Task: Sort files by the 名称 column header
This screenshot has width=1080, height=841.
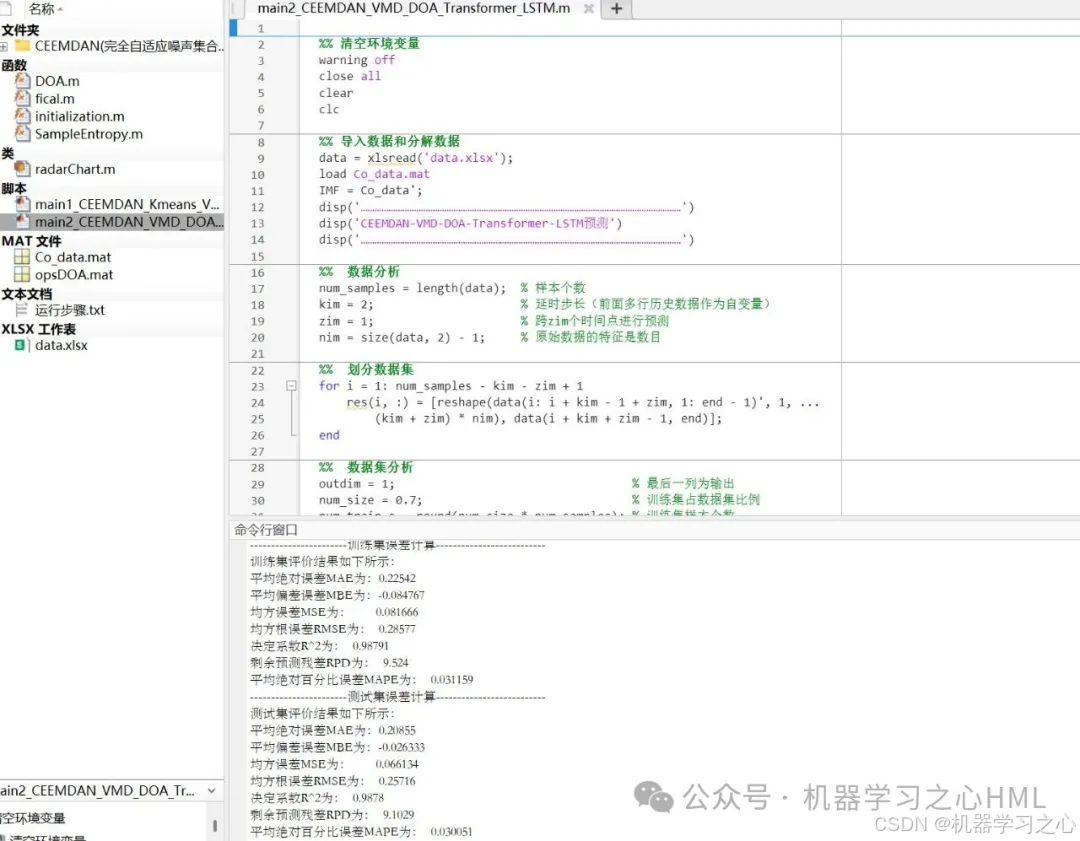Action: point(45,9)
